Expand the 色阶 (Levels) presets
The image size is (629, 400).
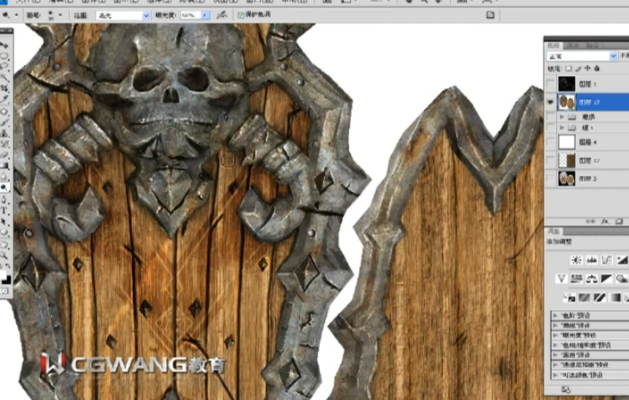pyautogui.click(x=555, y=315)
